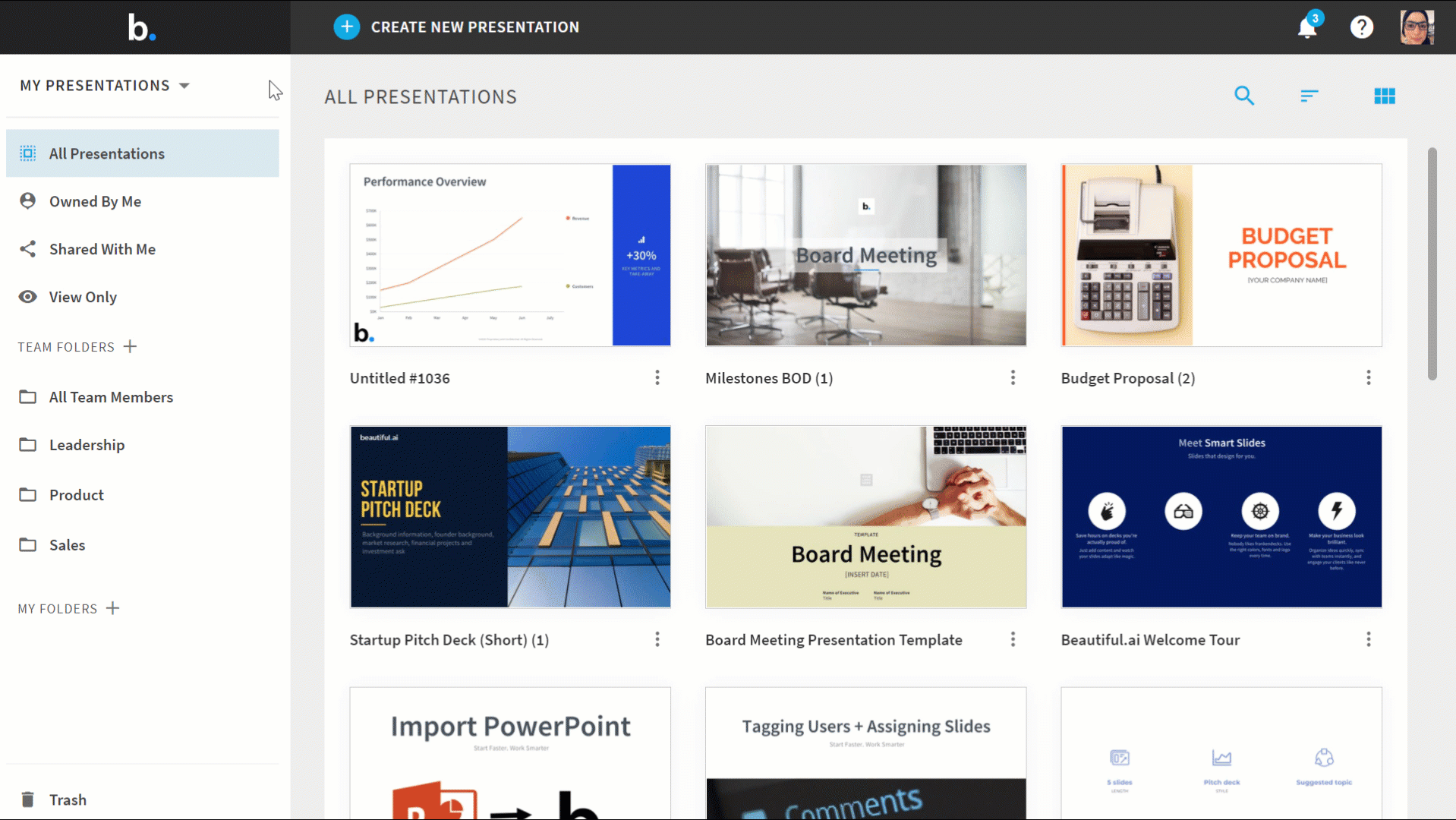Click the My Folders heading
This screenshot has height=820, width=1456.
(x=58, y=609)
